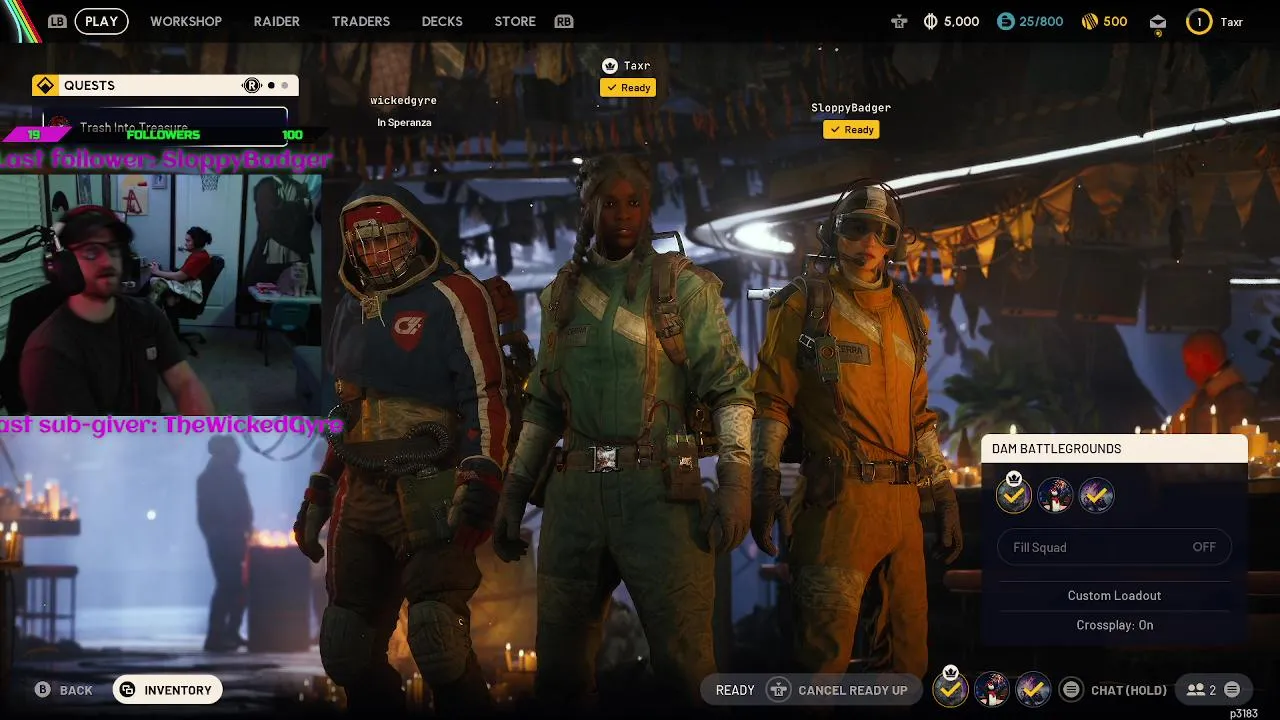Open the mail inbox envelope icon
The image size is (1280, 720).
coord(1158,22)
